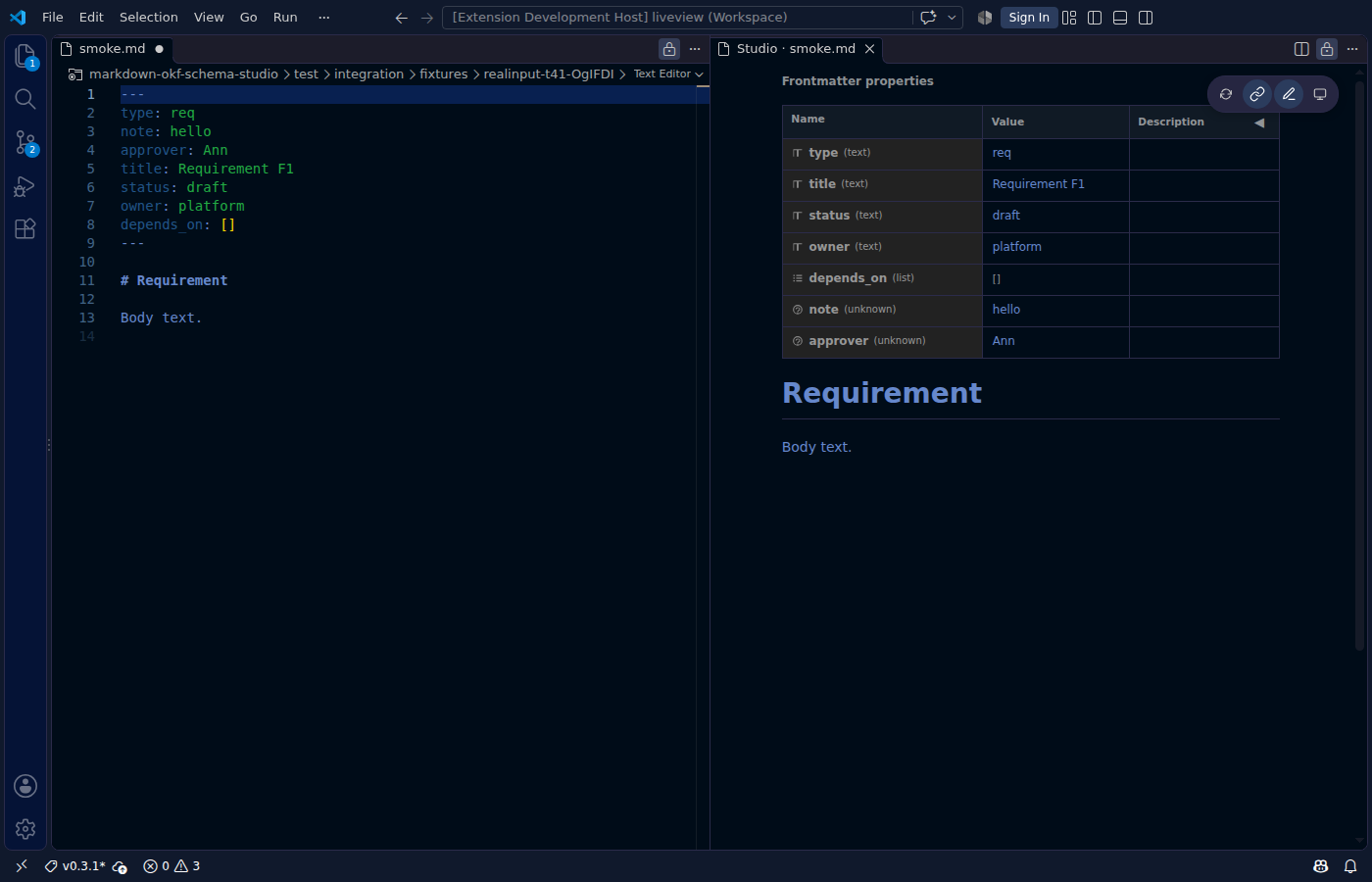Go back with the left arrow
Screen dimensions: 1372x882
401,18
